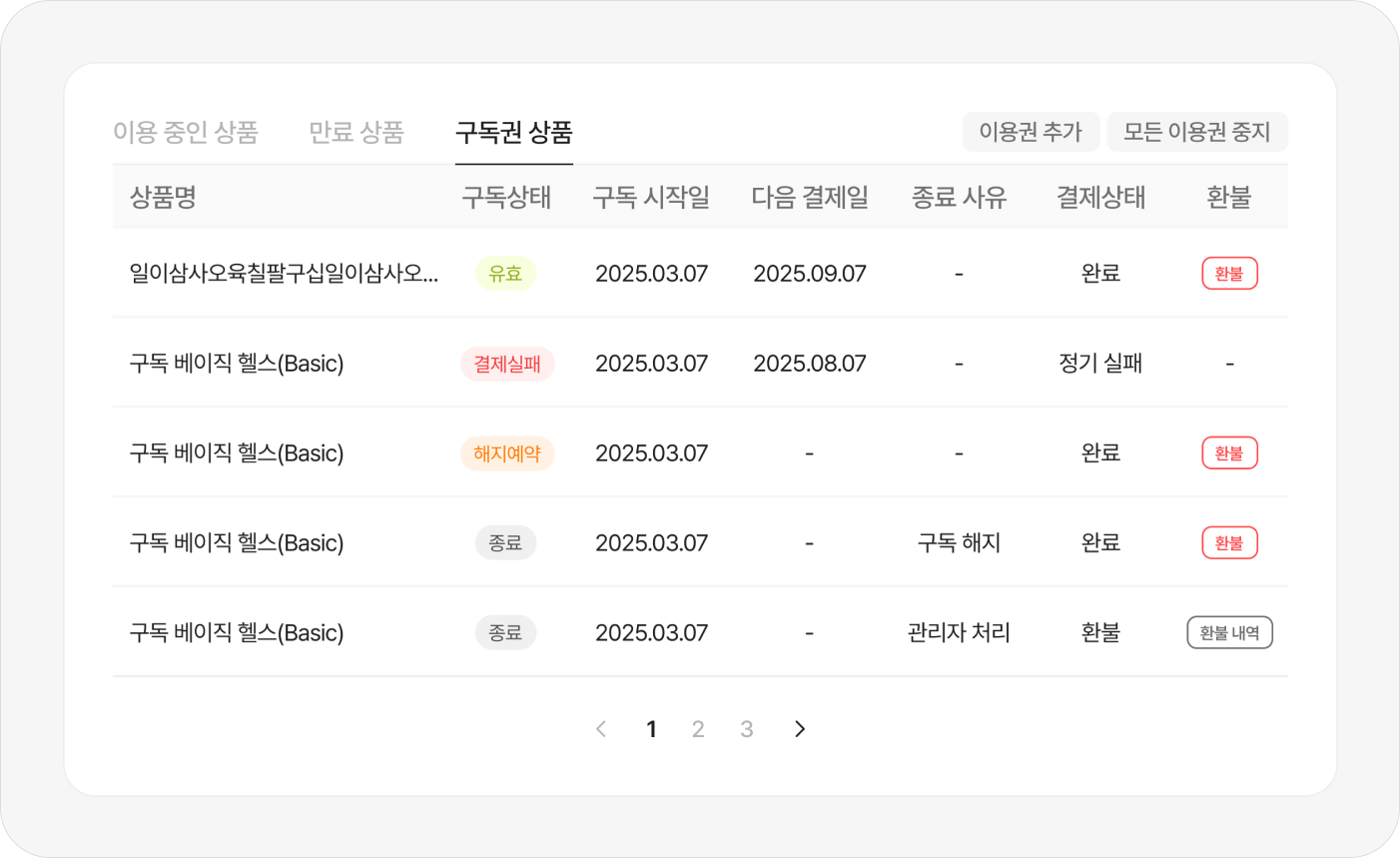This screenshot has width=1400, height=858.
Task: Open the 만료 상품 tab
Action: [x=356, y=132]
